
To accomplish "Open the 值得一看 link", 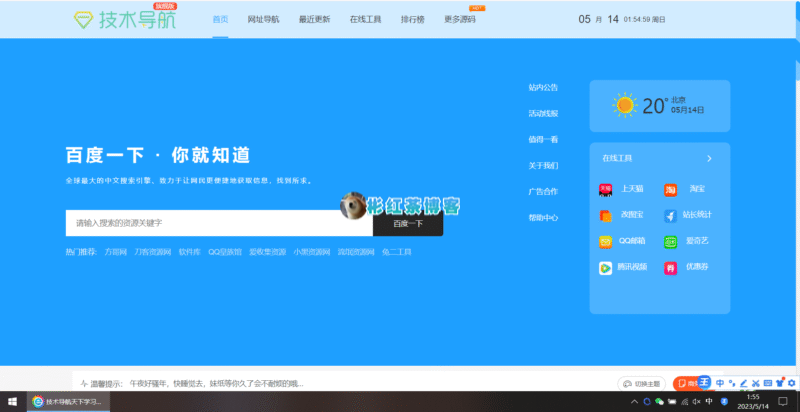I will [543, 140].
